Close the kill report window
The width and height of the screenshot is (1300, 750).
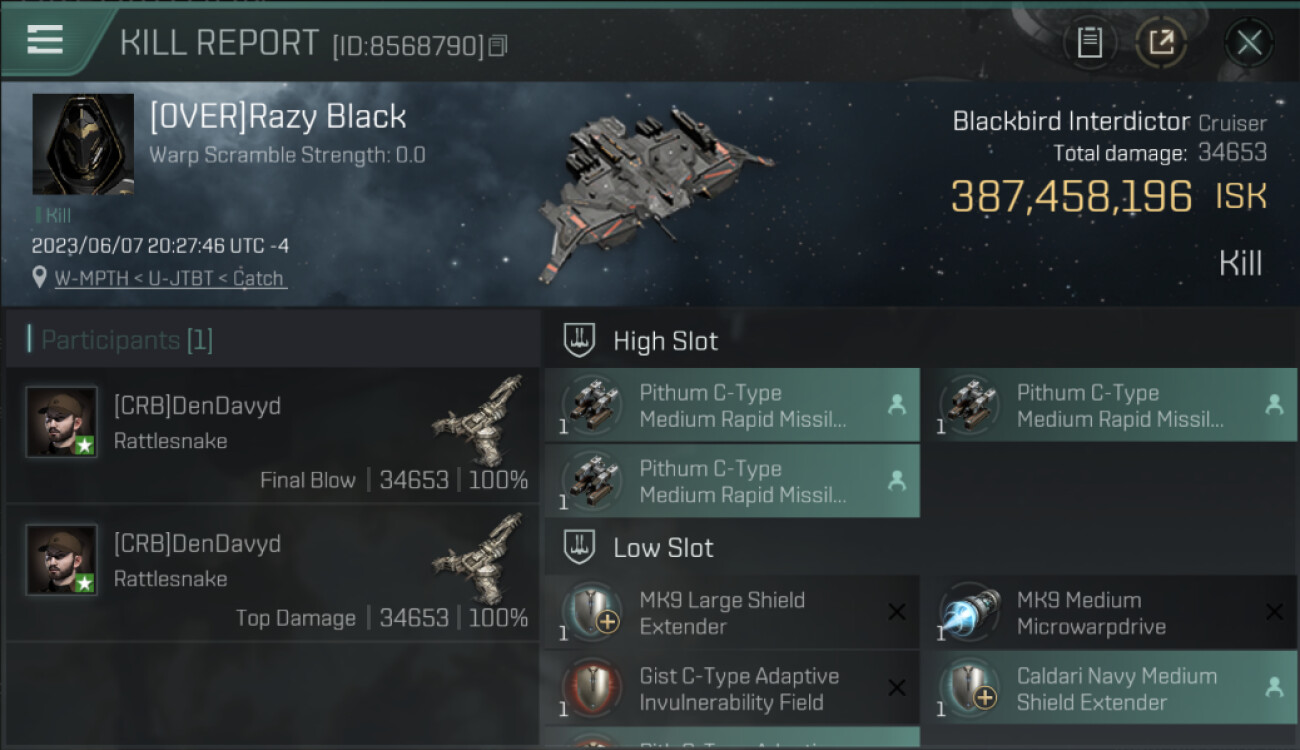point(1249,42)
